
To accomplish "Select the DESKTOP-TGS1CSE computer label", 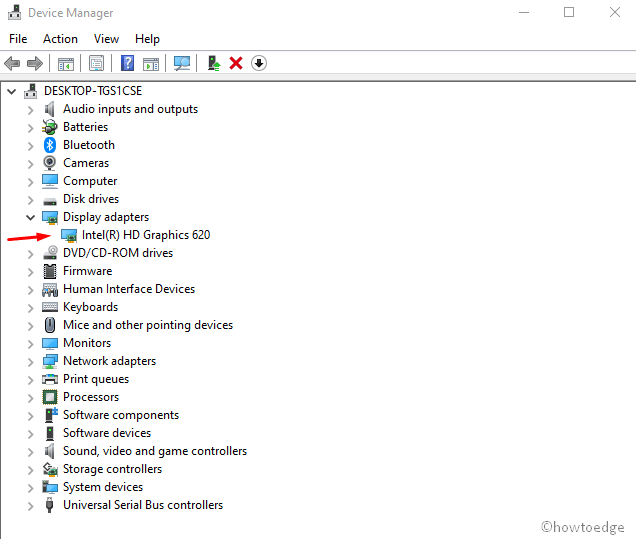I will click(93, 91).
